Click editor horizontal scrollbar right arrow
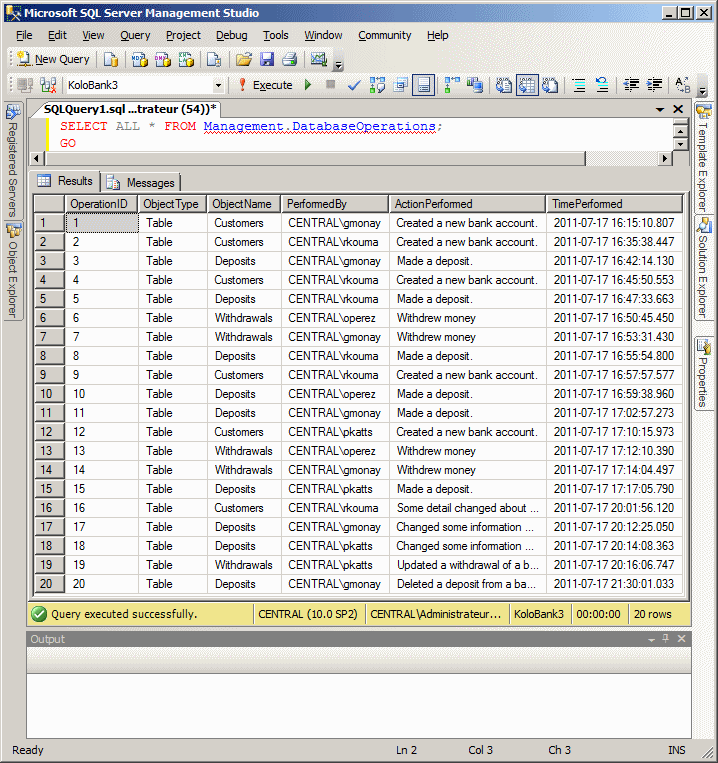 click(665, 159)
